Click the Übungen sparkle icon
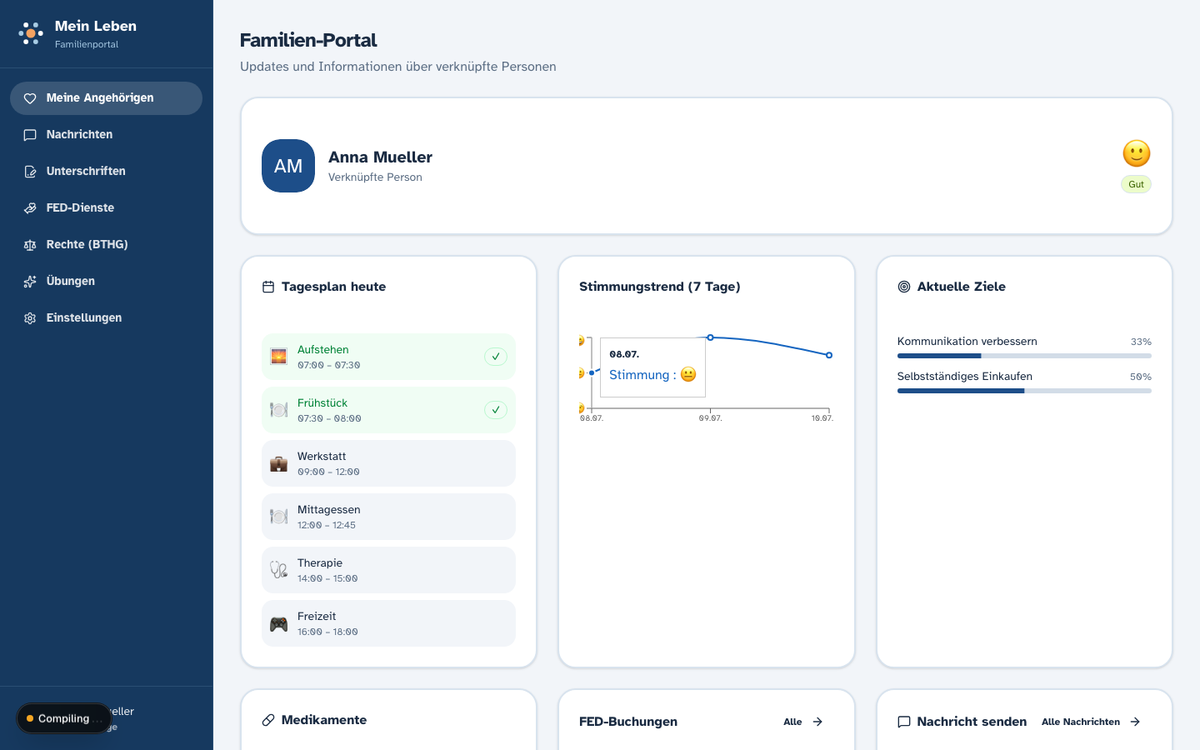This screenshot has width=1200, height=750. pos(30,281)
